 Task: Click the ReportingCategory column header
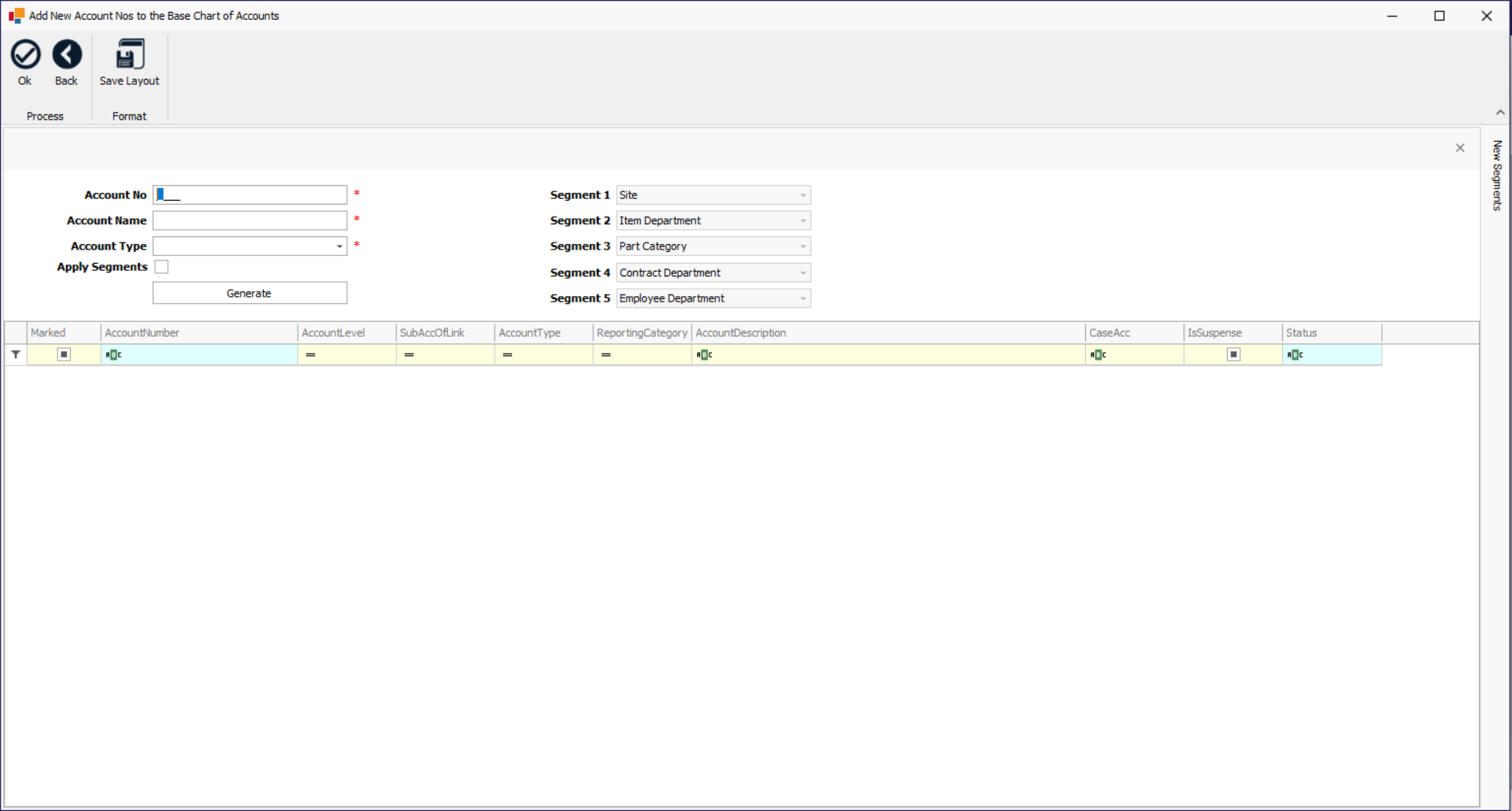tap(643, 333)
